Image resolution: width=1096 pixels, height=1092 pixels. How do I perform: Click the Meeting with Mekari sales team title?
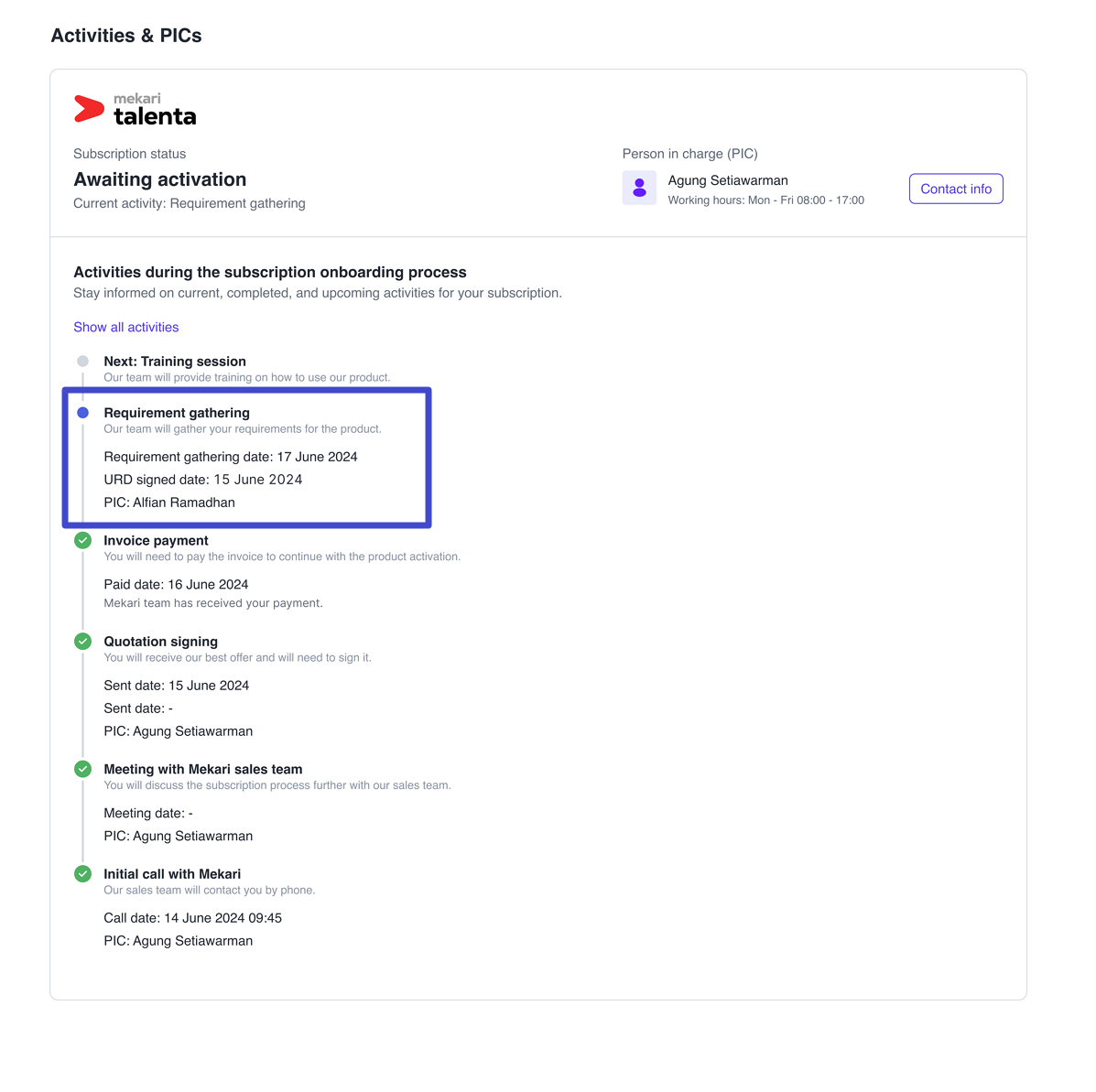tap(203, 769)
